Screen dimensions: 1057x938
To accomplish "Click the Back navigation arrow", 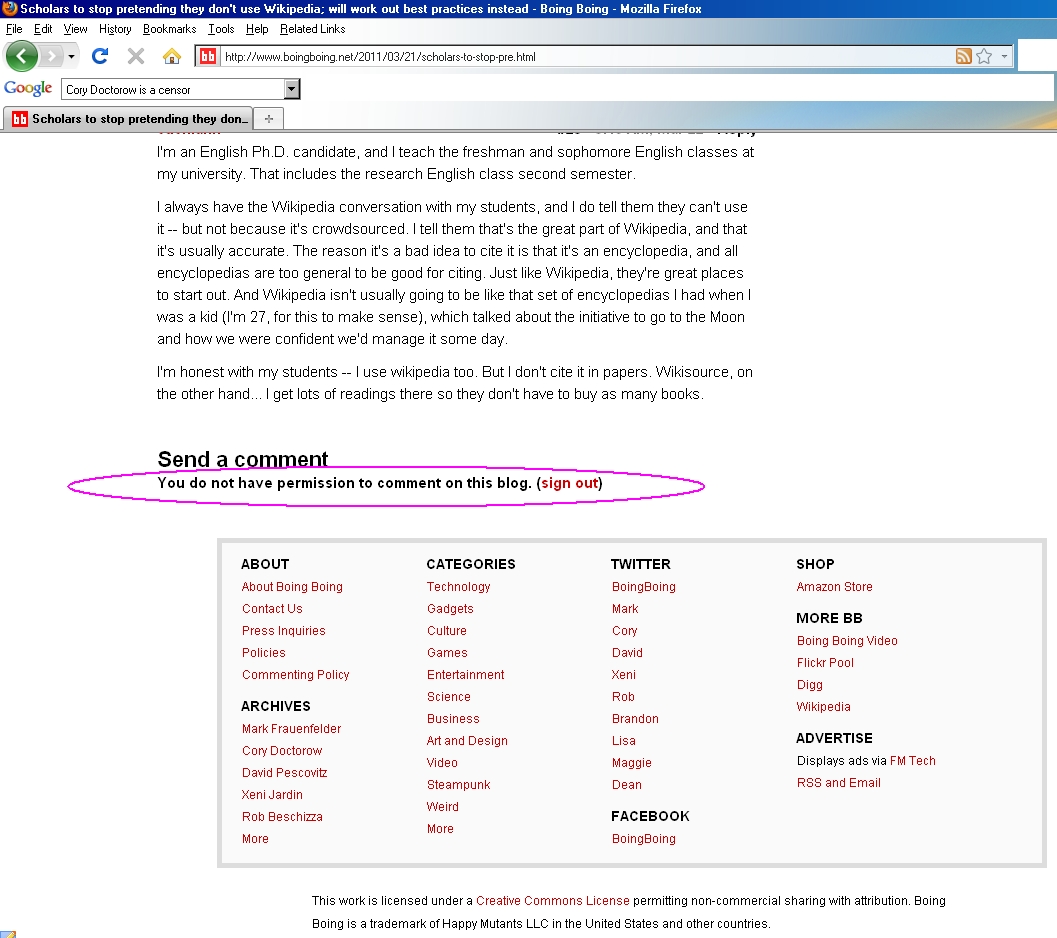I will [x=21, y=56].
